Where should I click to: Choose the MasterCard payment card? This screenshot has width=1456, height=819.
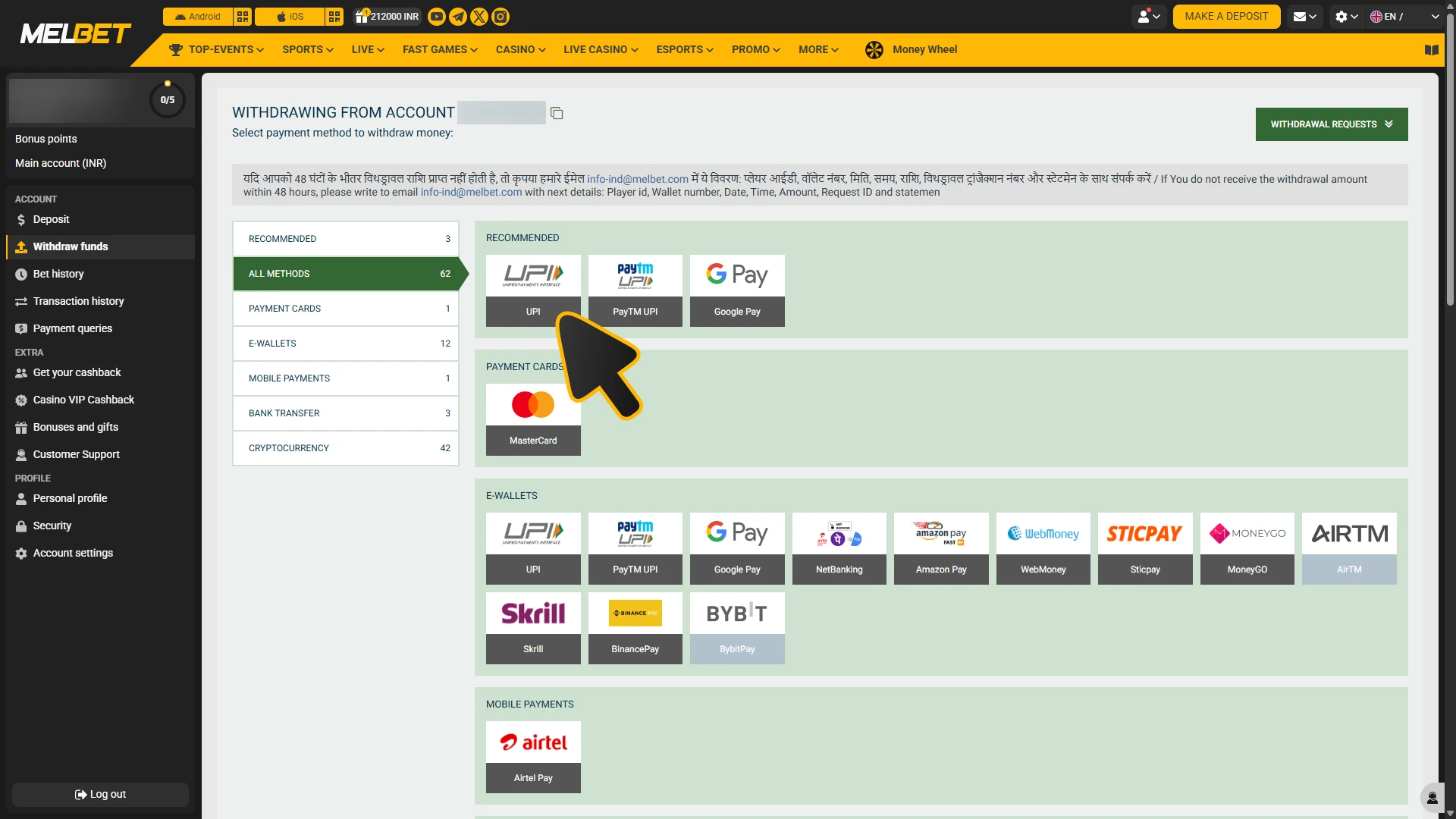pos(533,420)
